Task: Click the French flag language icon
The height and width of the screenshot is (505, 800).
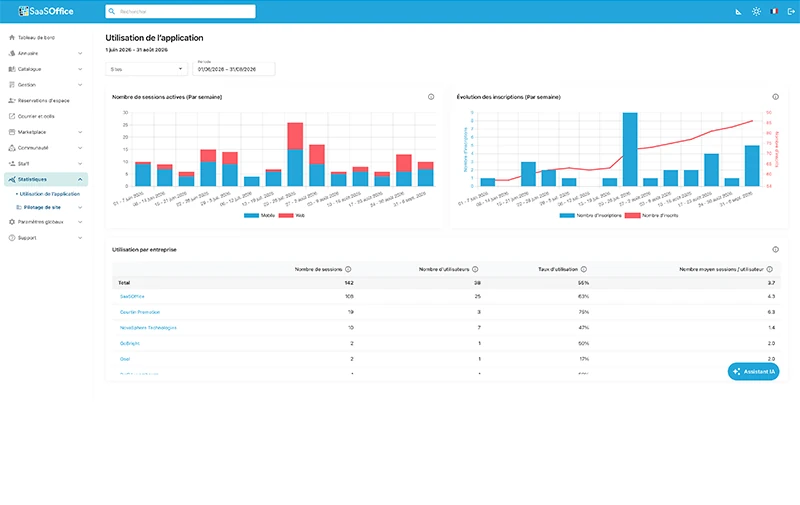Action: pos(774,11)
